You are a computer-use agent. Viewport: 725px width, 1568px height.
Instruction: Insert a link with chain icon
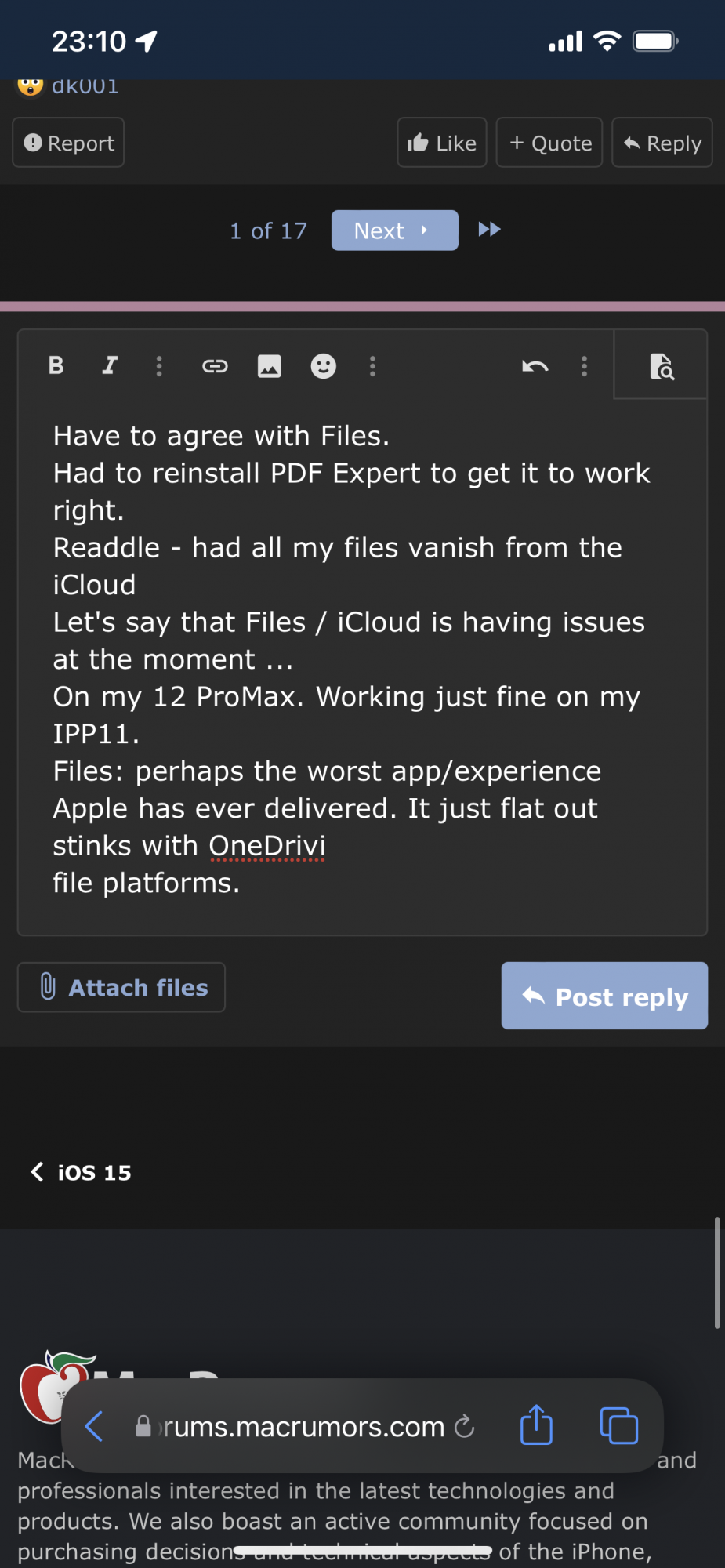tap(215, 366)
